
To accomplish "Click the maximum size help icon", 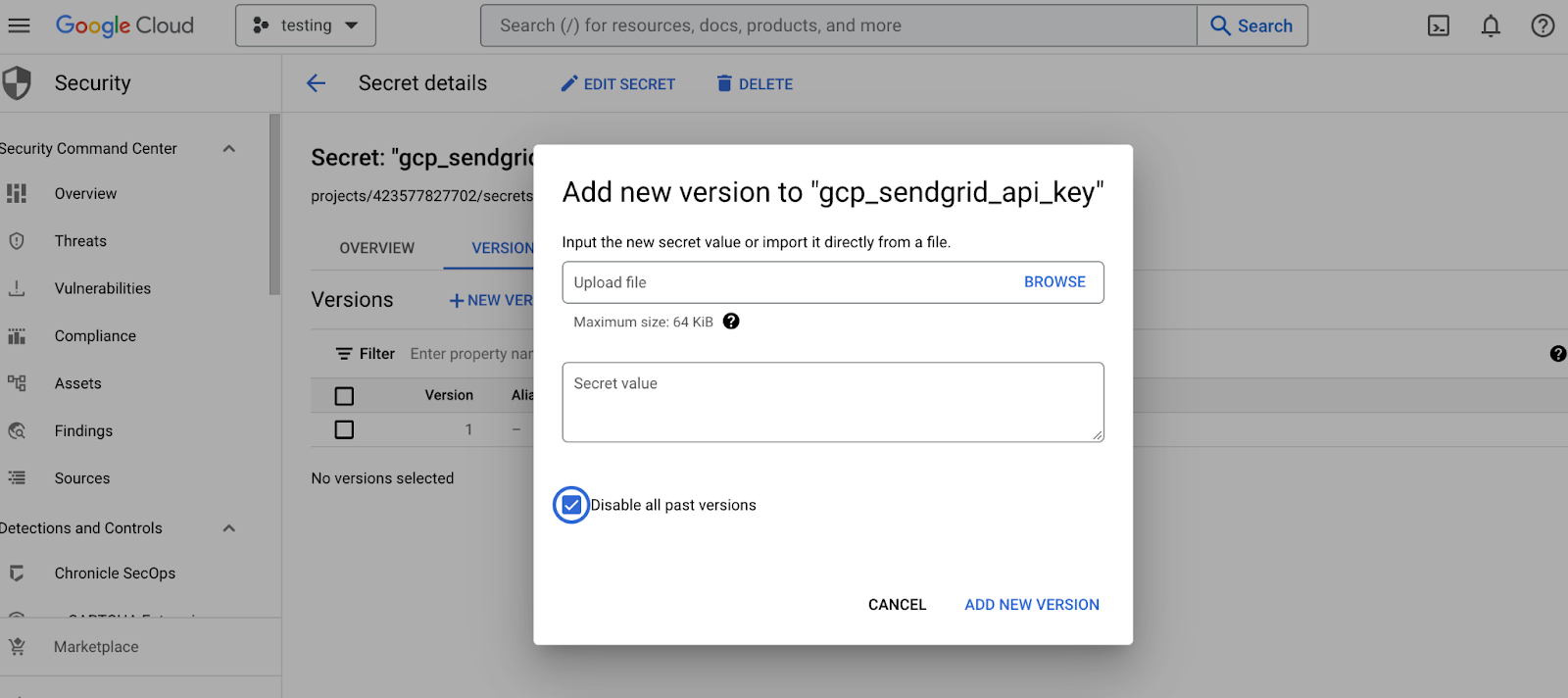I will click(731, 322).
